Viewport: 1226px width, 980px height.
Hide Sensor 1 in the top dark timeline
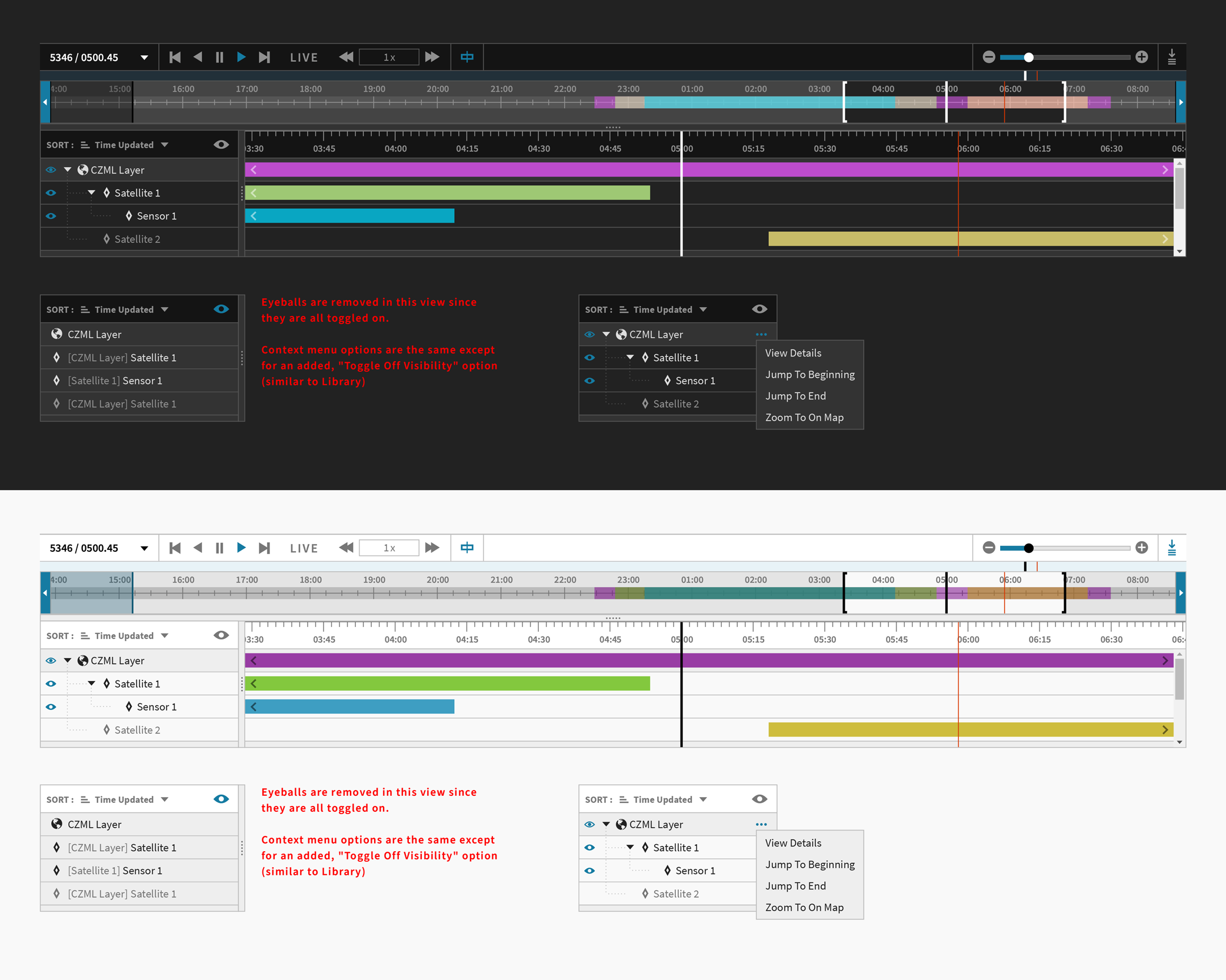51,216
